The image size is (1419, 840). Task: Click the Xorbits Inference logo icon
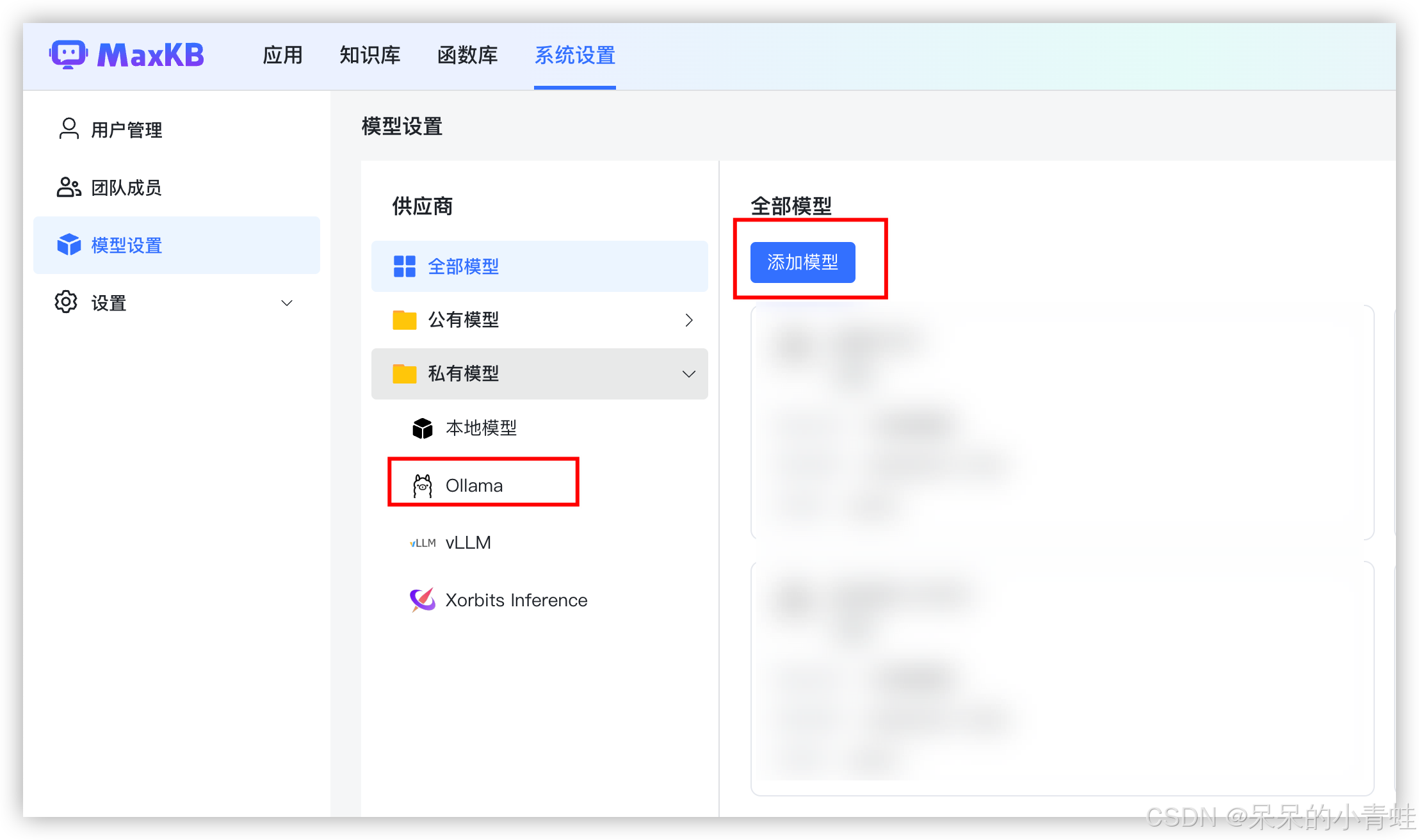coord(422,600)
